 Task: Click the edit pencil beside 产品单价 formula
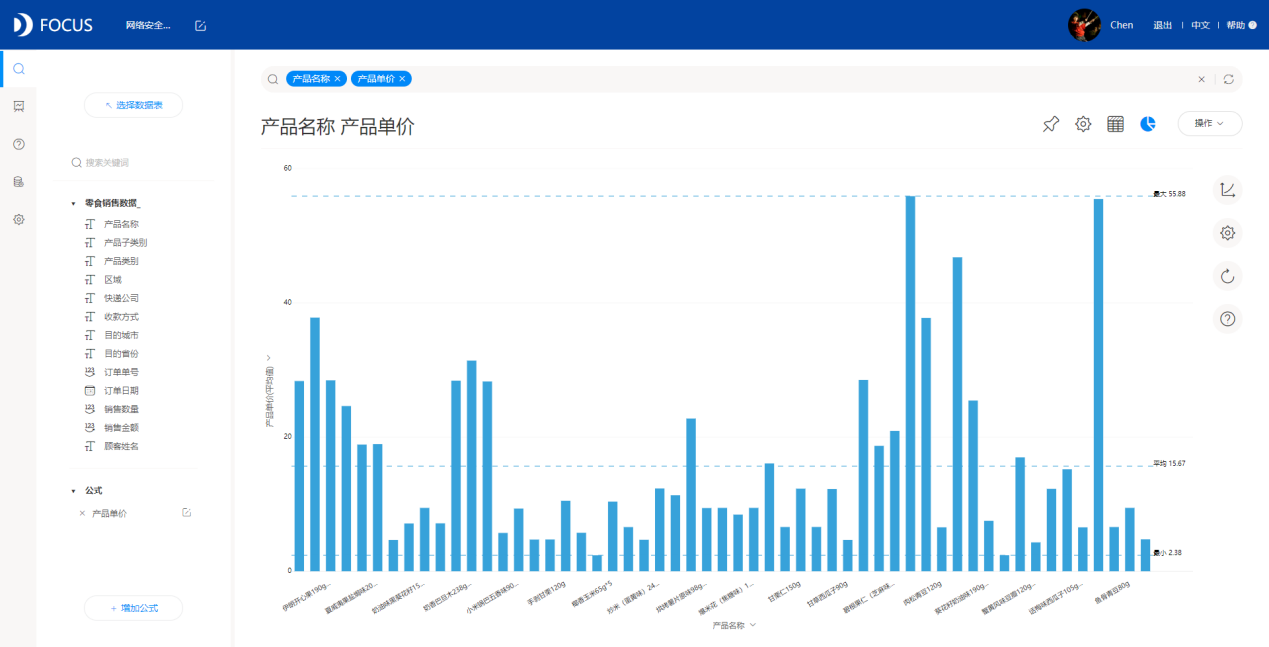click(185, 512)
